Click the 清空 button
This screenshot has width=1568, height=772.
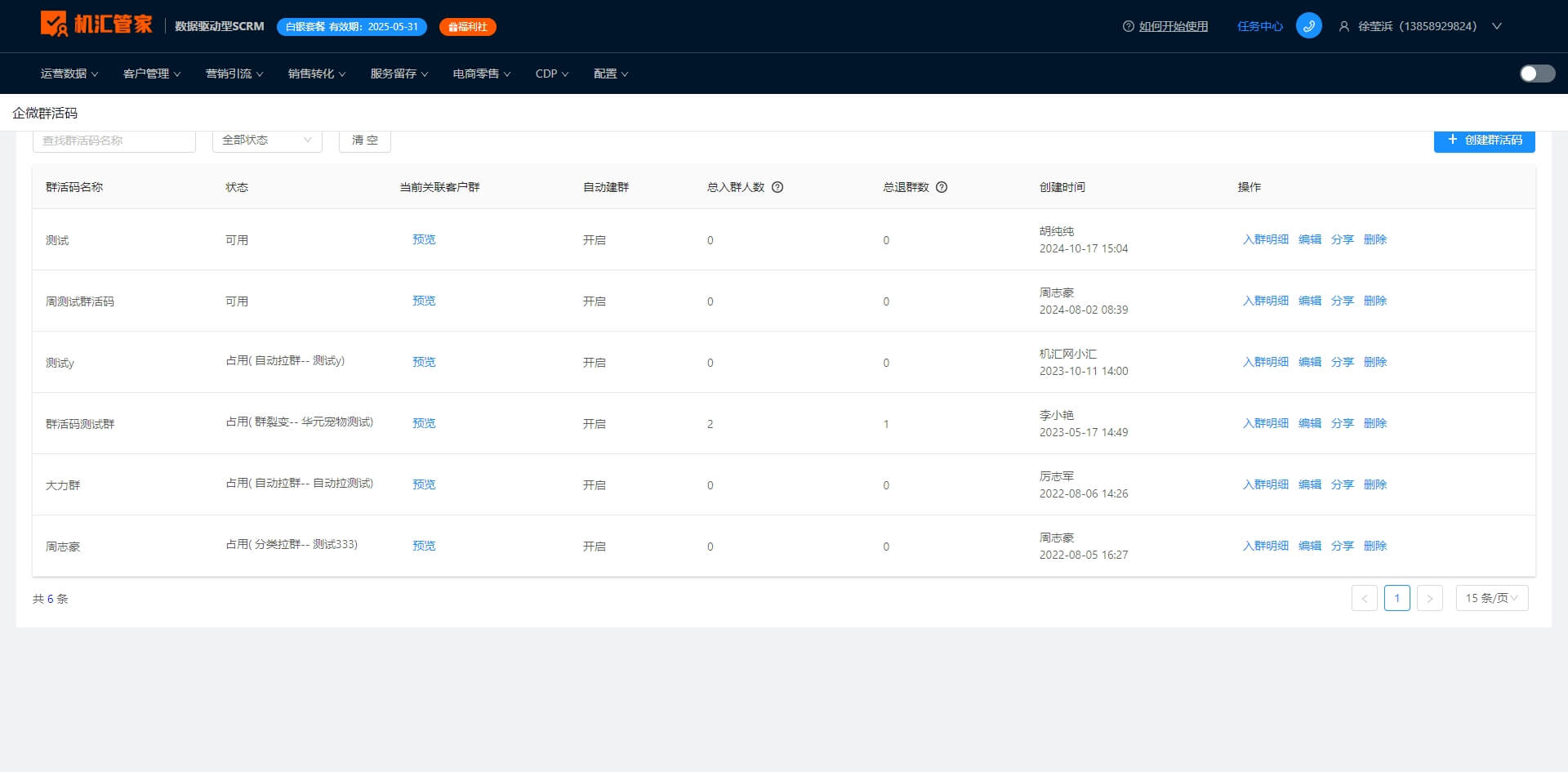364,141
